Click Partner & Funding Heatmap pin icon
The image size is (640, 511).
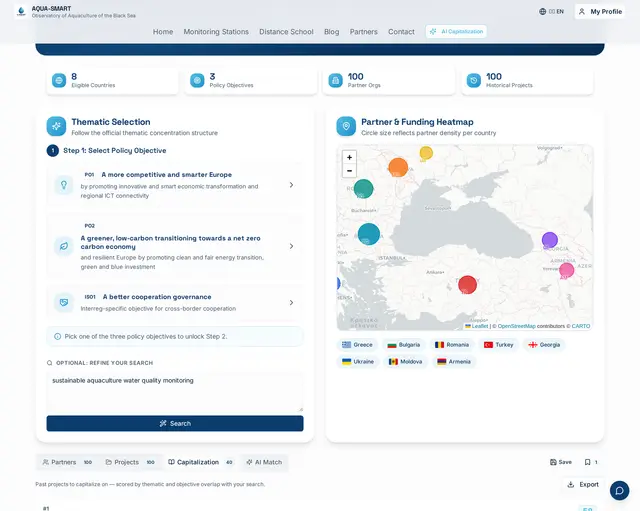346,126
